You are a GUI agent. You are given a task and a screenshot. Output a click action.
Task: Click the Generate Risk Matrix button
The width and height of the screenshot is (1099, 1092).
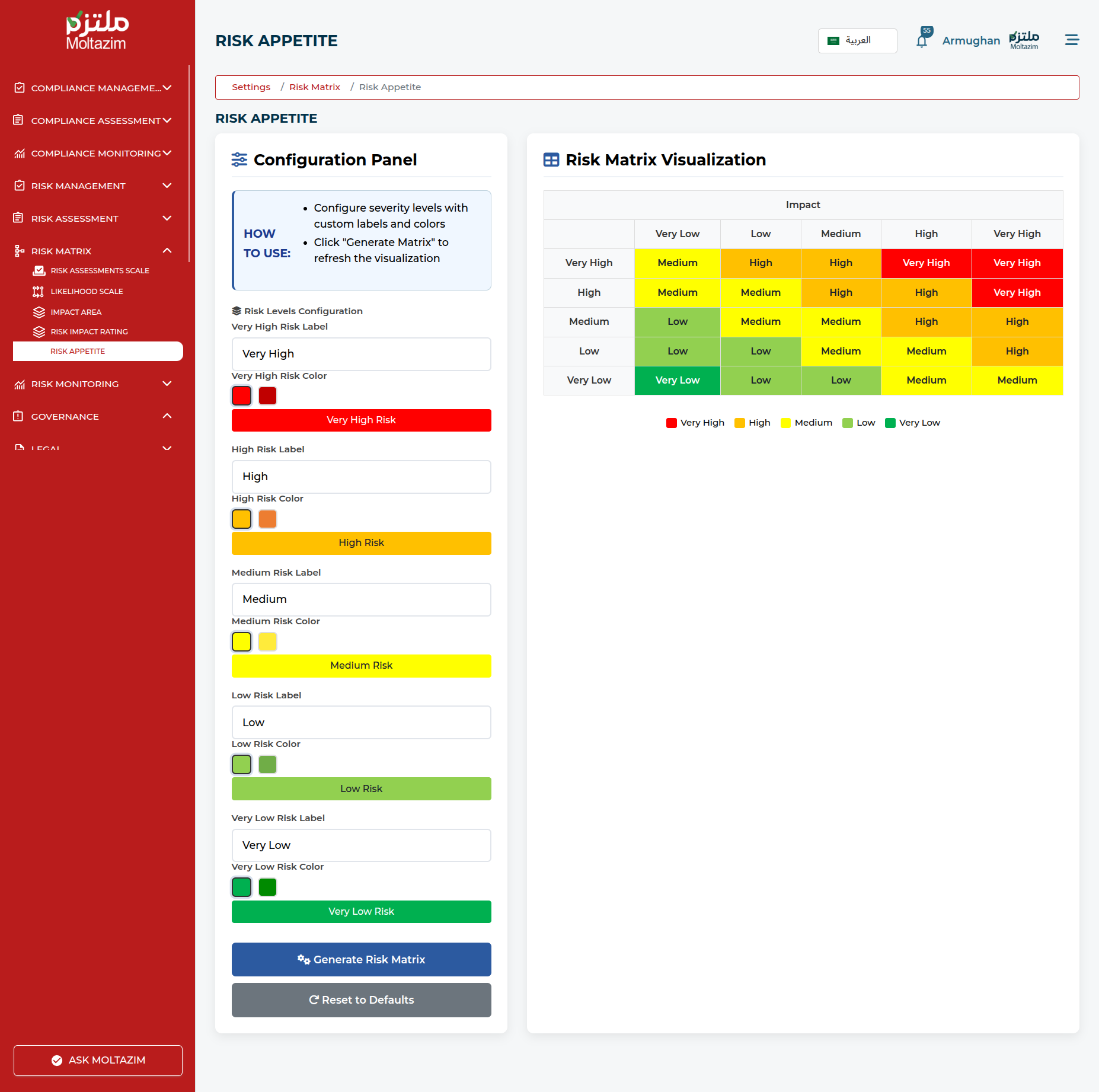pyautogui.click(x=361, y=959)
